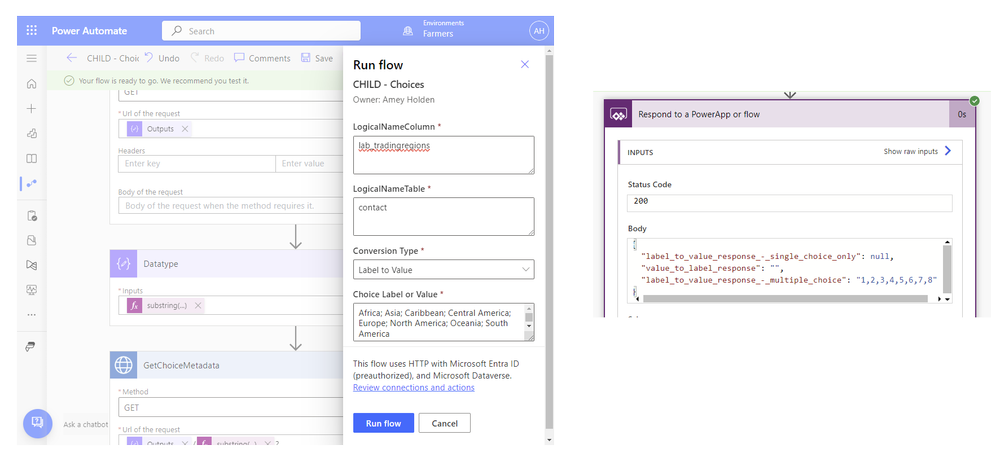Click the 'Owner: Amey Holden' text
This screenshot has height=458, width=1000.
click(393, 100)
